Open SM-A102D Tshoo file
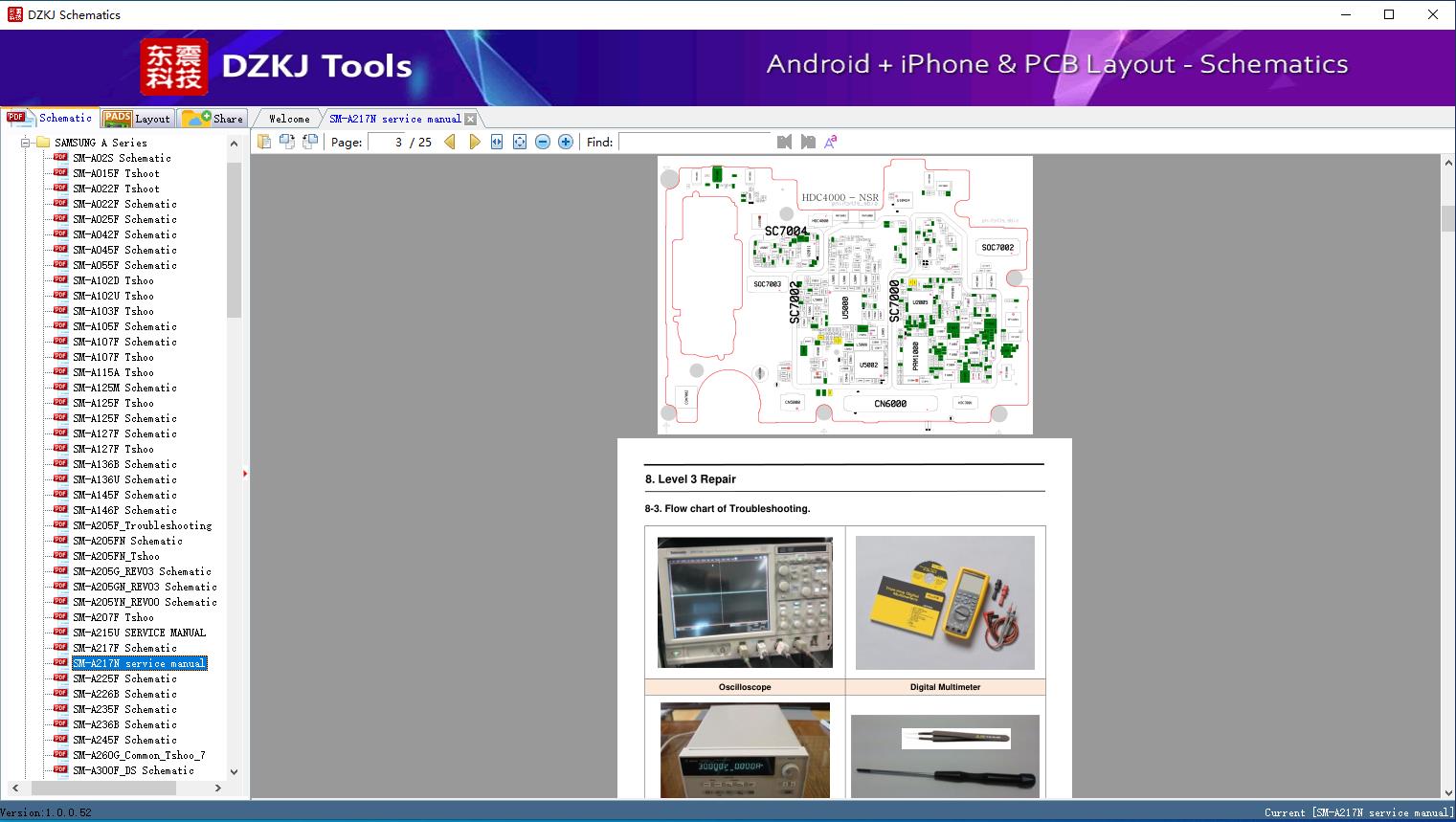 coord(113,280)
